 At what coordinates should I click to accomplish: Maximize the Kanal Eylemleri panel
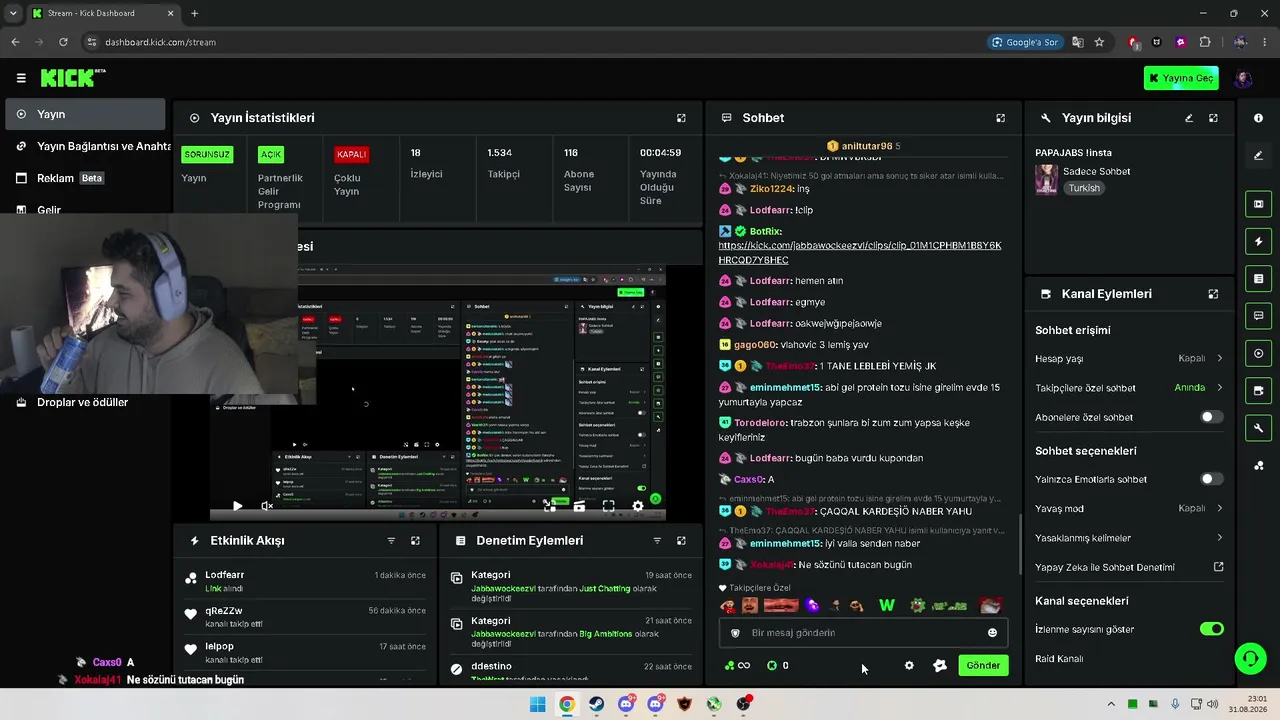(1213, 294)
